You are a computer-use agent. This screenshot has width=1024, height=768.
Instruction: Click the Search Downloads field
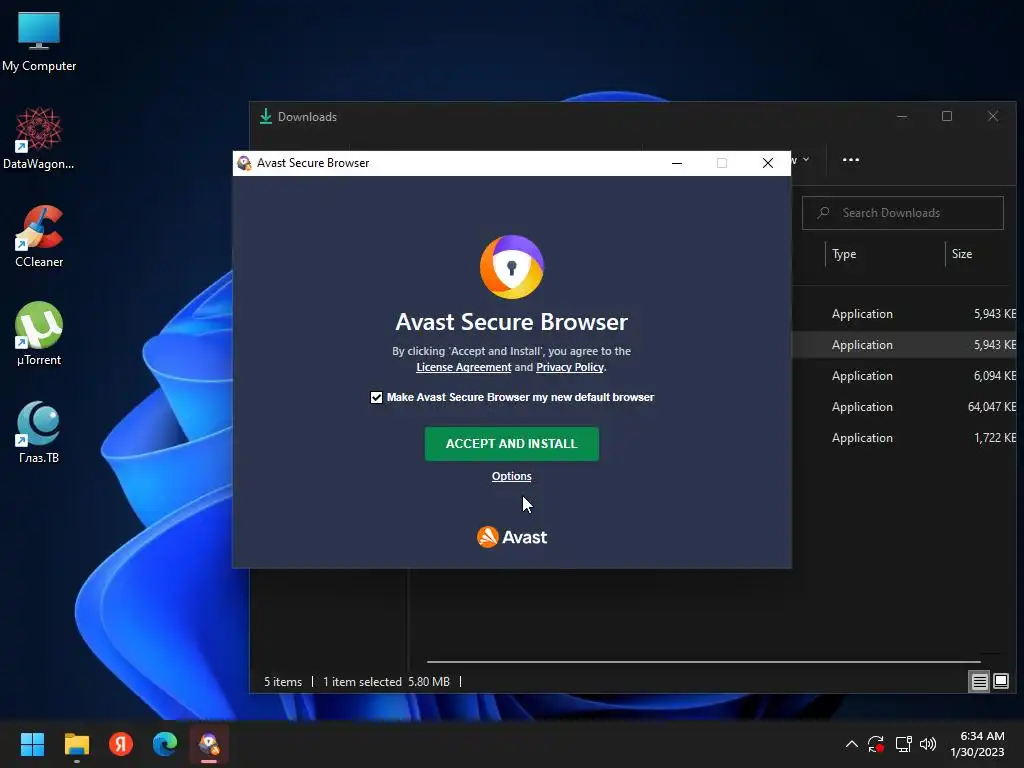(x=903, y=213)
